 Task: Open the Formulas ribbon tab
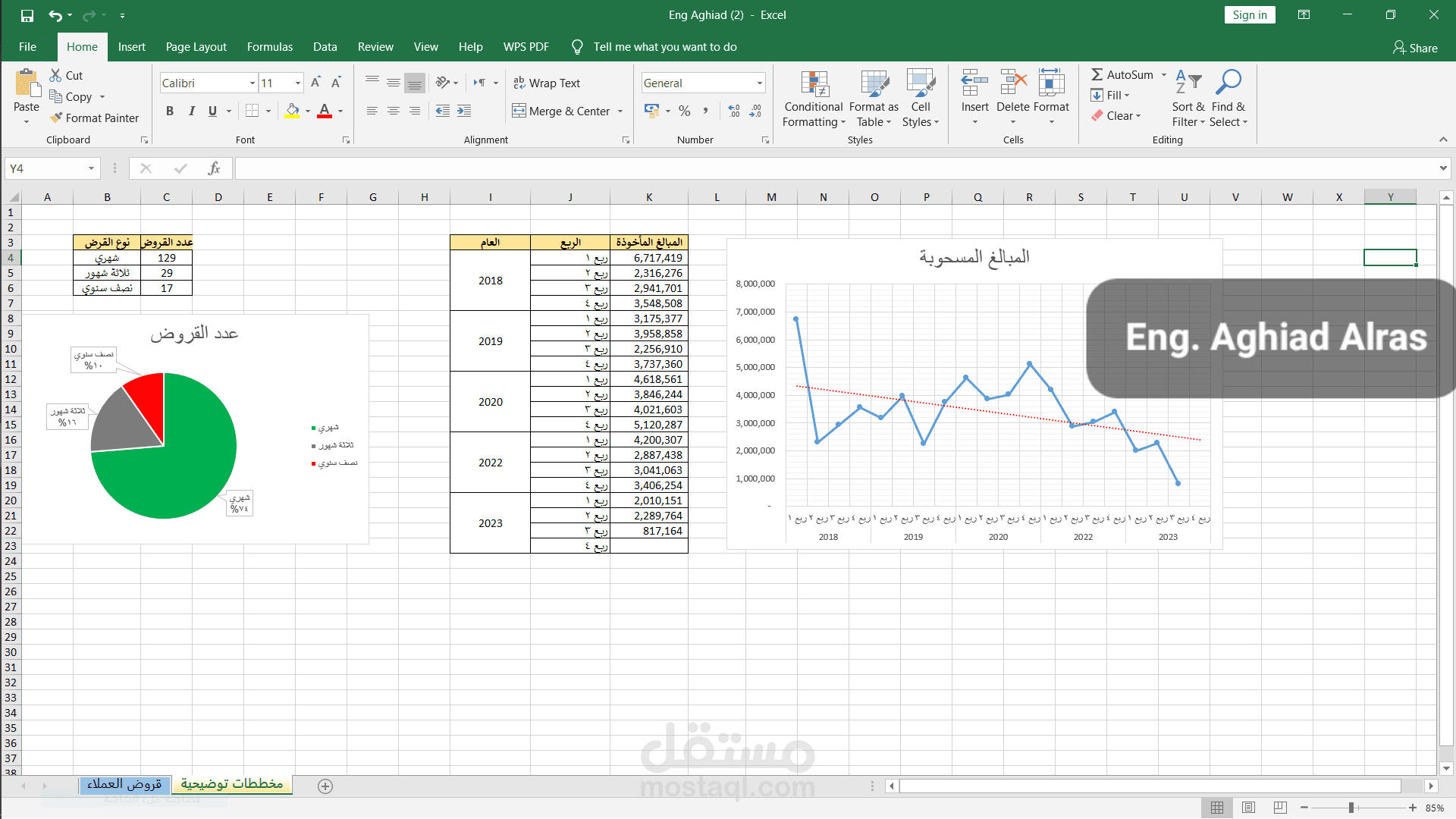click(x=269, y=47)
